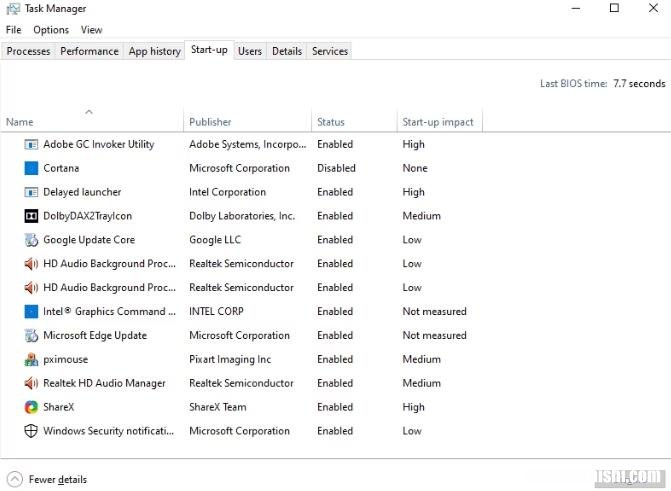
Task: Select the Start-up tab
Action: click(x=209, y=50)
